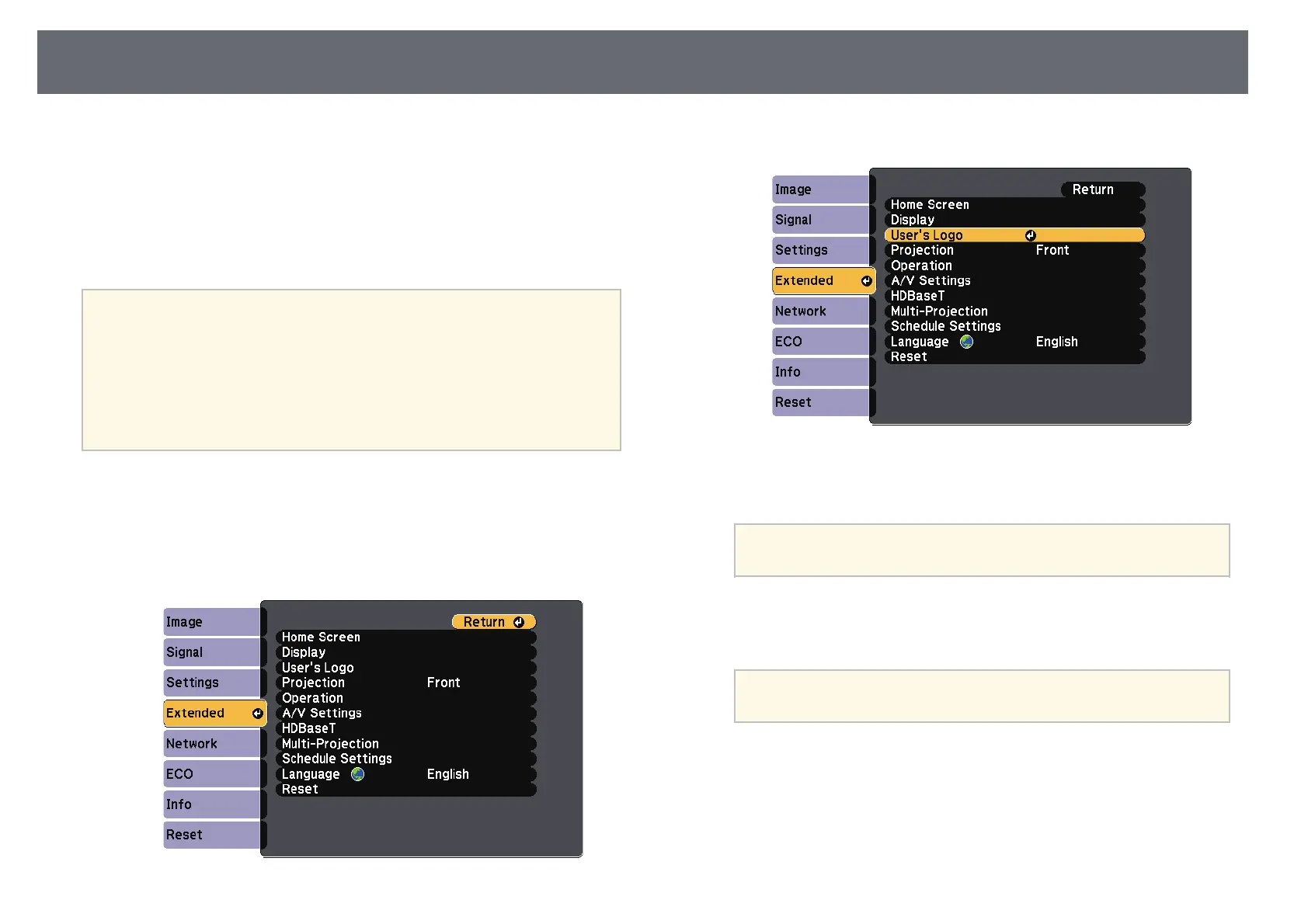Screen dimensions: 1308x924
Task: Select the English language value in upper menu
Action: point(1056,342)
